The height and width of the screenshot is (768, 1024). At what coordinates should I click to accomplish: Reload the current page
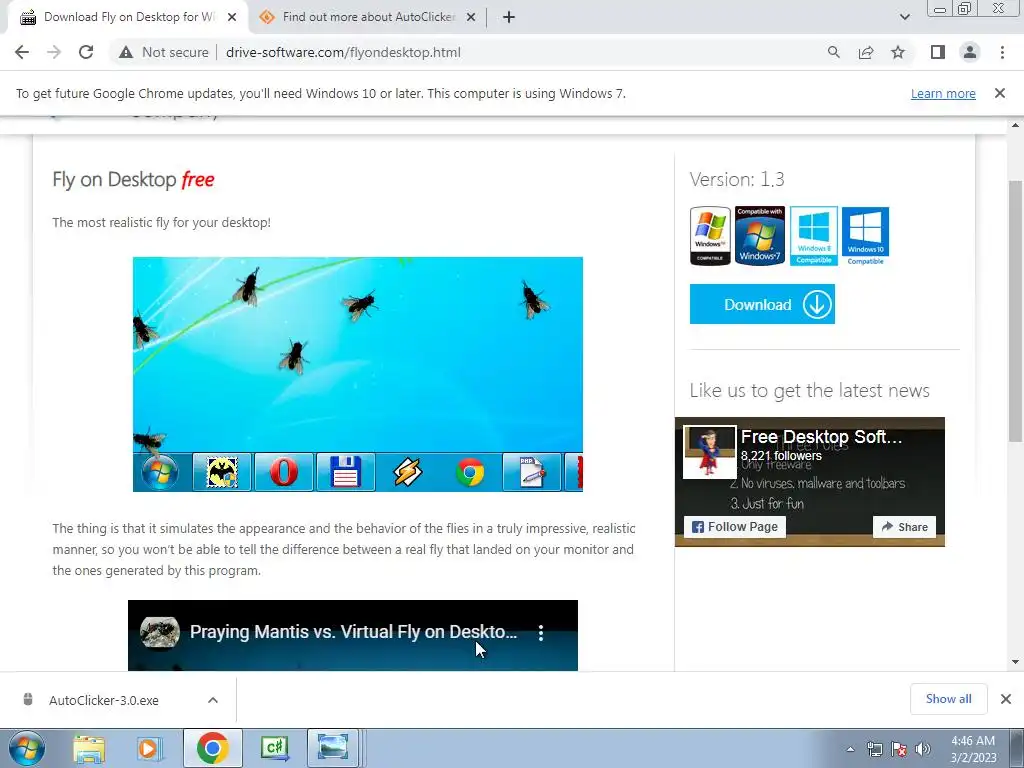click(86, 52)
